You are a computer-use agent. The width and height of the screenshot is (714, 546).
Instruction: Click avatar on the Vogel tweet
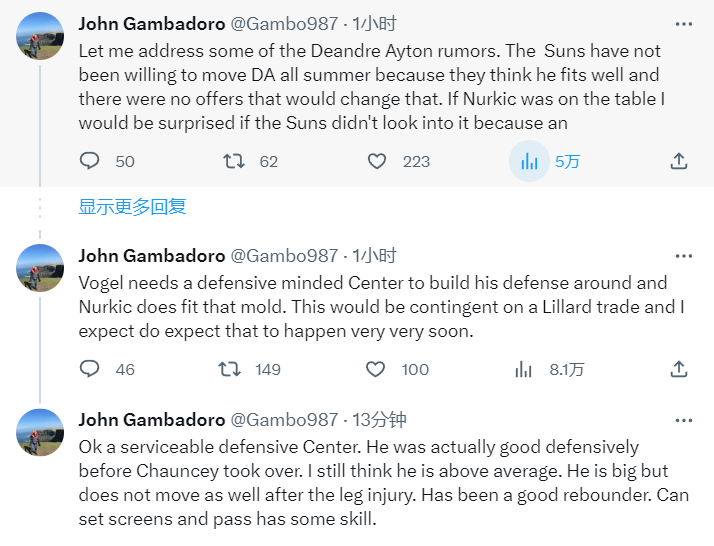pyautogui.click(x=41, y=268)
